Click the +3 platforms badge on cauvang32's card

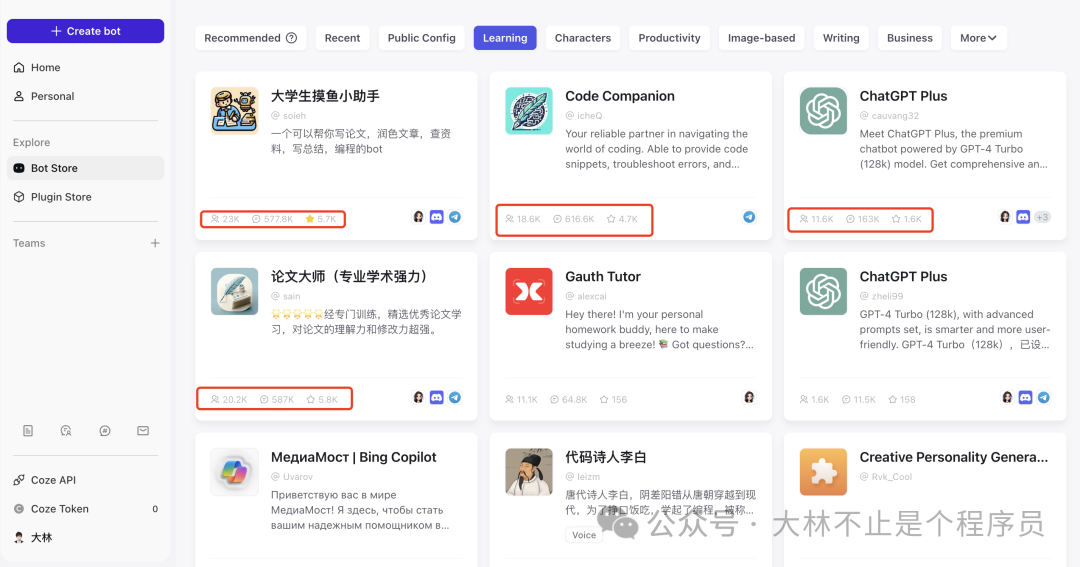[1042, 217]
